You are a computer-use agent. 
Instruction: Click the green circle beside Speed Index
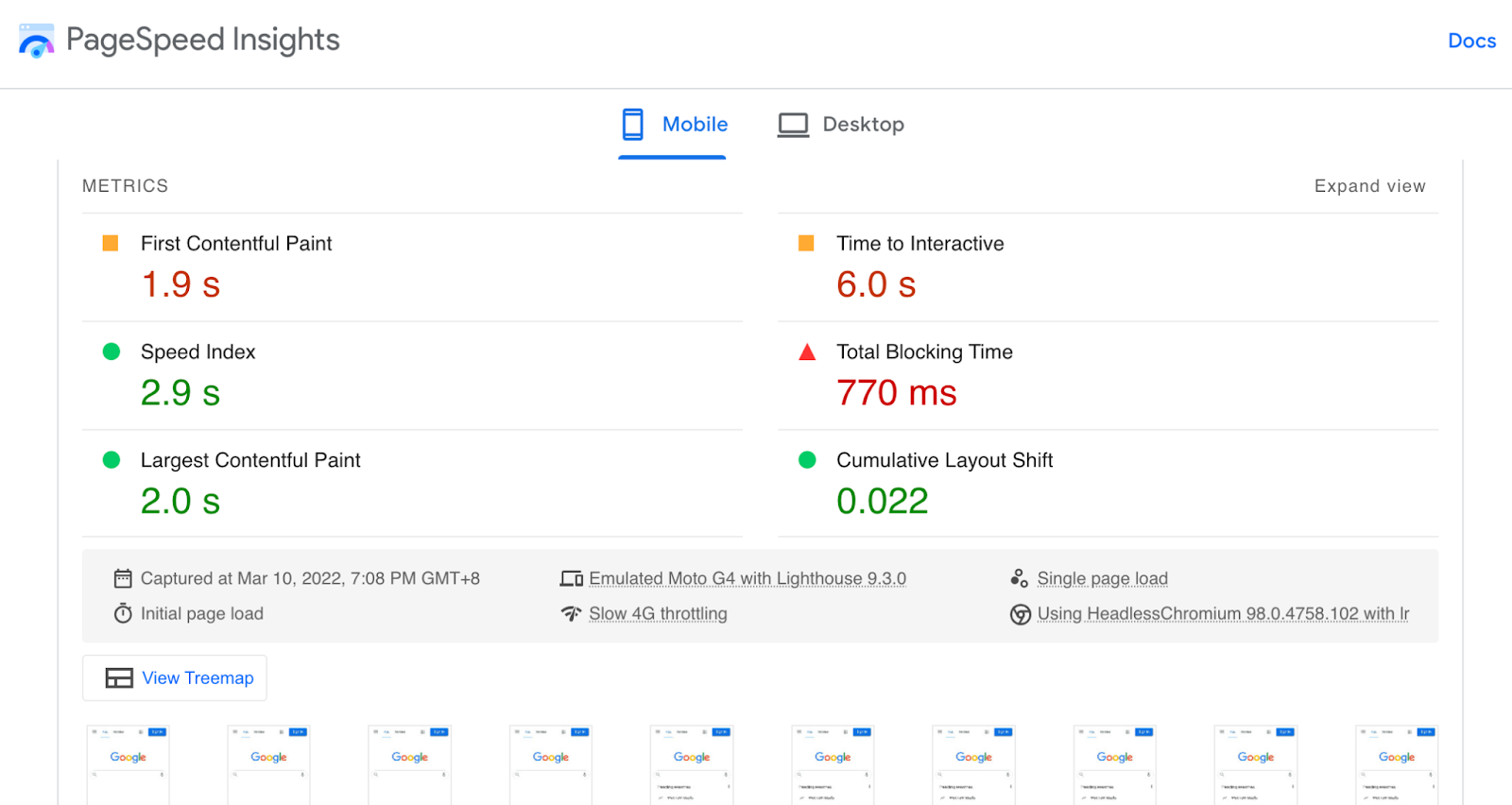[112, 351]
